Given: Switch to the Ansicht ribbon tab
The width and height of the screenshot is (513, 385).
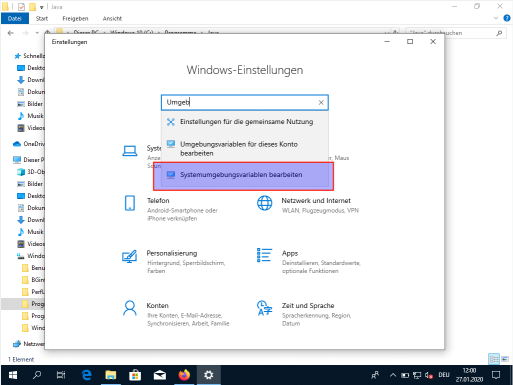Looking at the screenshot, I should pos(112,19).
